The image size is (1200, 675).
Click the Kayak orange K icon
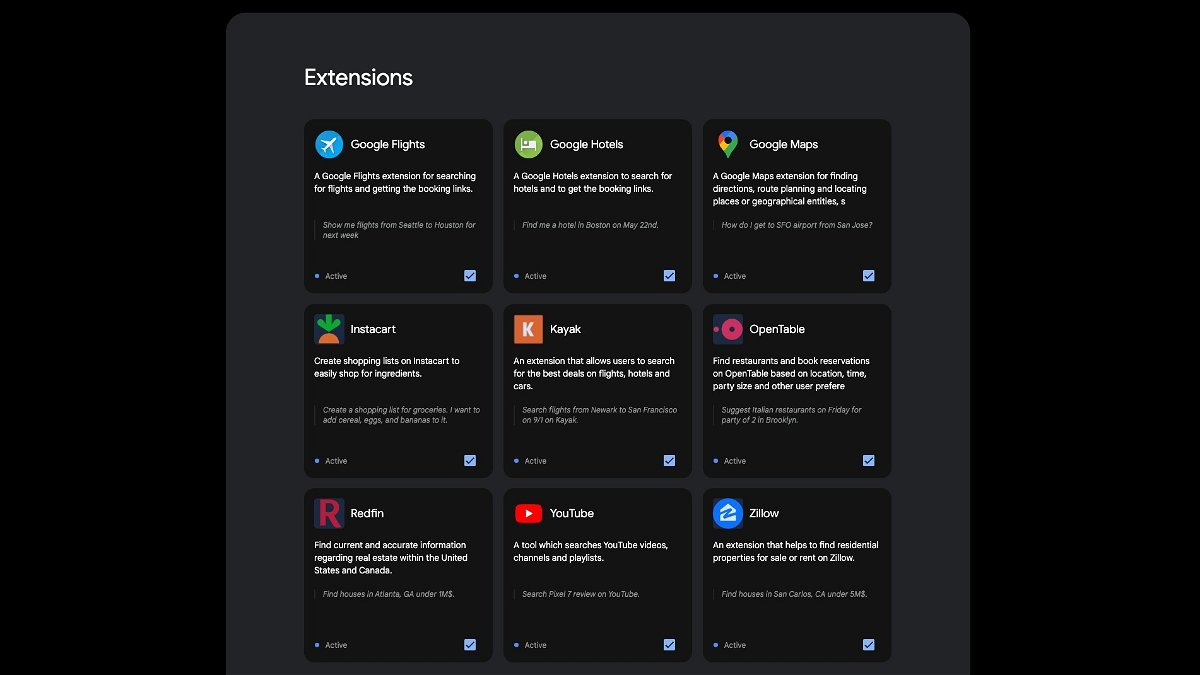point(528,329)
